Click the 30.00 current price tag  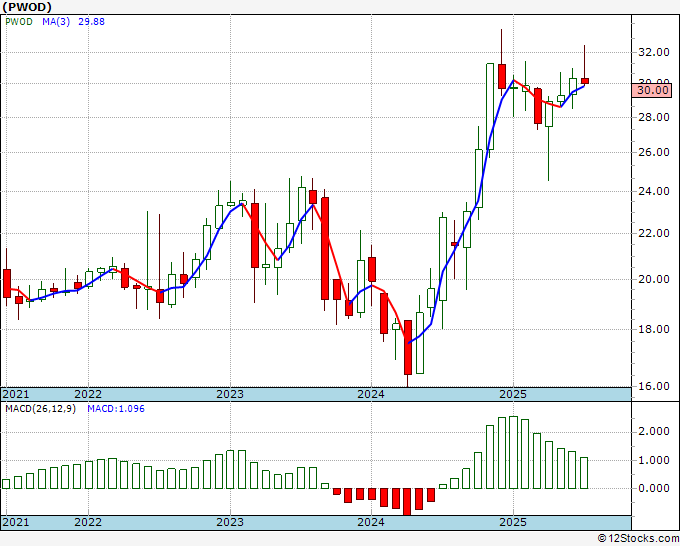point(651,90)
